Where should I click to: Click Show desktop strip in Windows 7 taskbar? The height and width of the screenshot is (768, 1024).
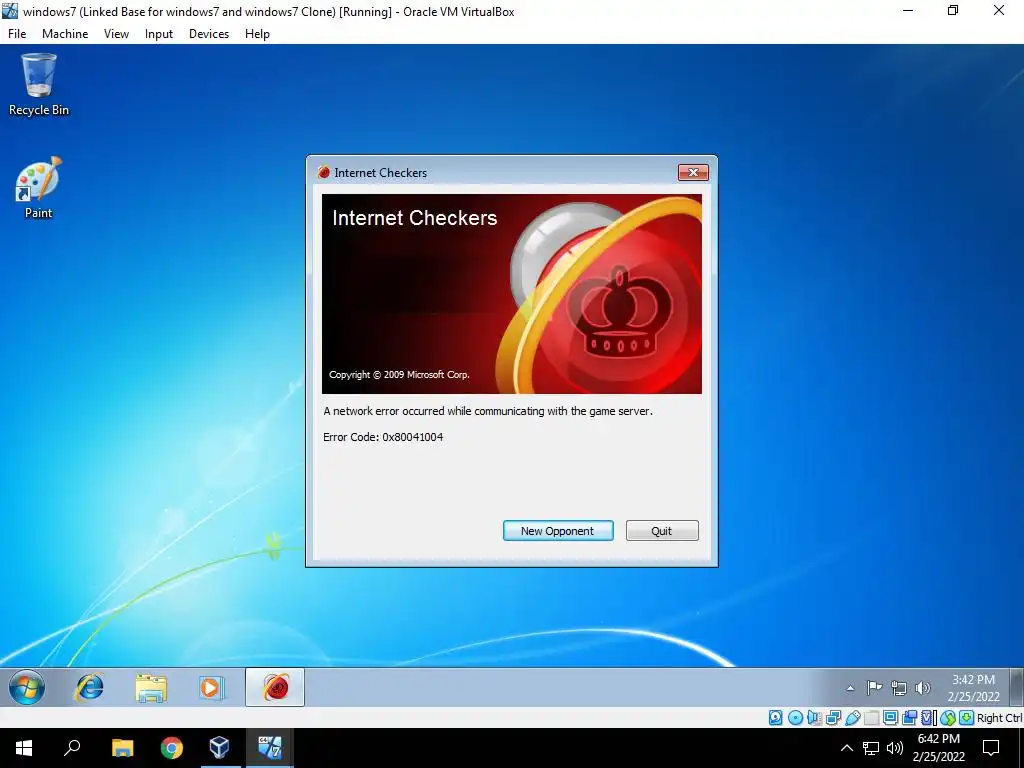[x=1016, y=688]
